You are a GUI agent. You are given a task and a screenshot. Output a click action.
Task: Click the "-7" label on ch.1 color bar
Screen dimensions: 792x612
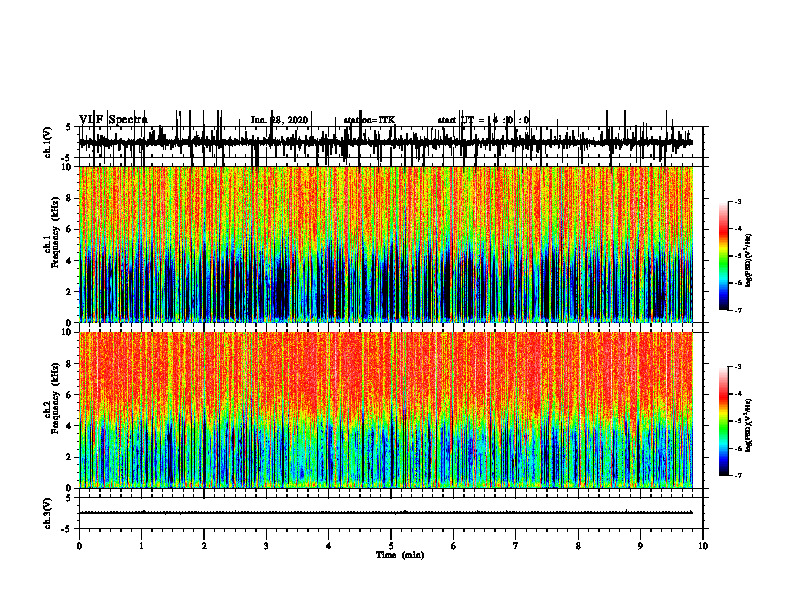point(738,311)
